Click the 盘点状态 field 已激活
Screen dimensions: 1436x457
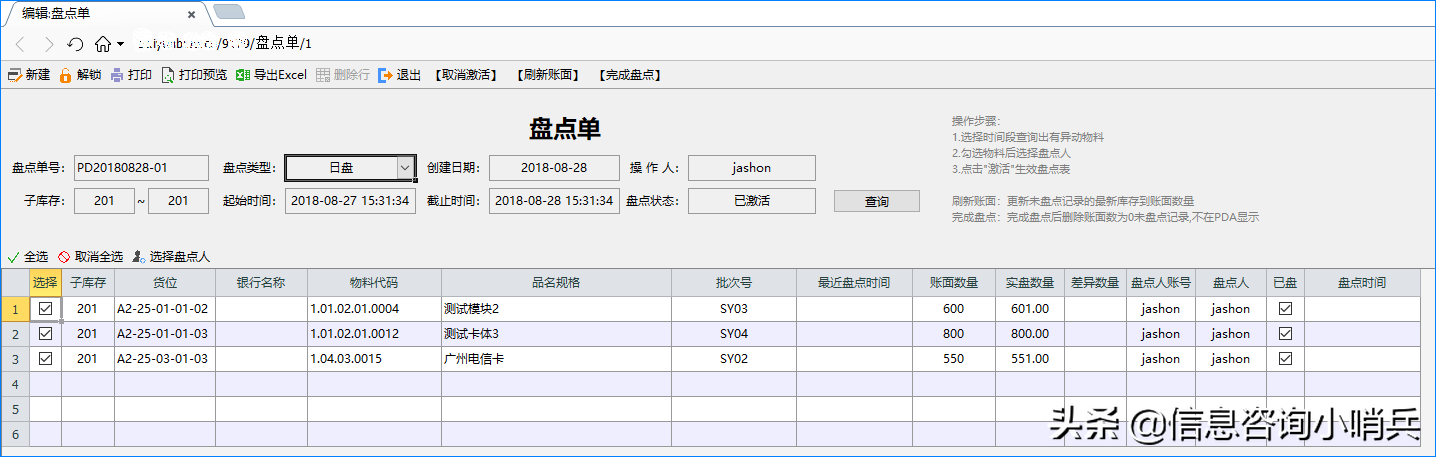click(751, 201)
